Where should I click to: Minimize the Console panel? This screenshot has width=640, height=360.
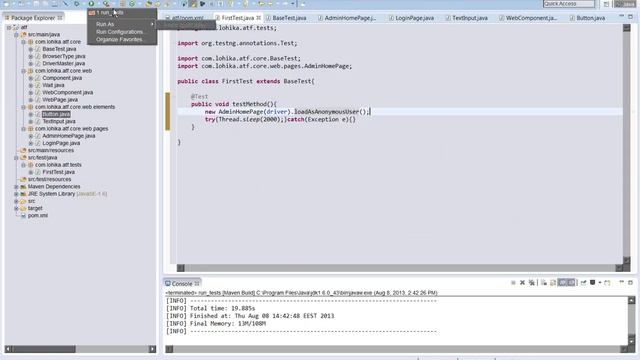coord(622,282)
